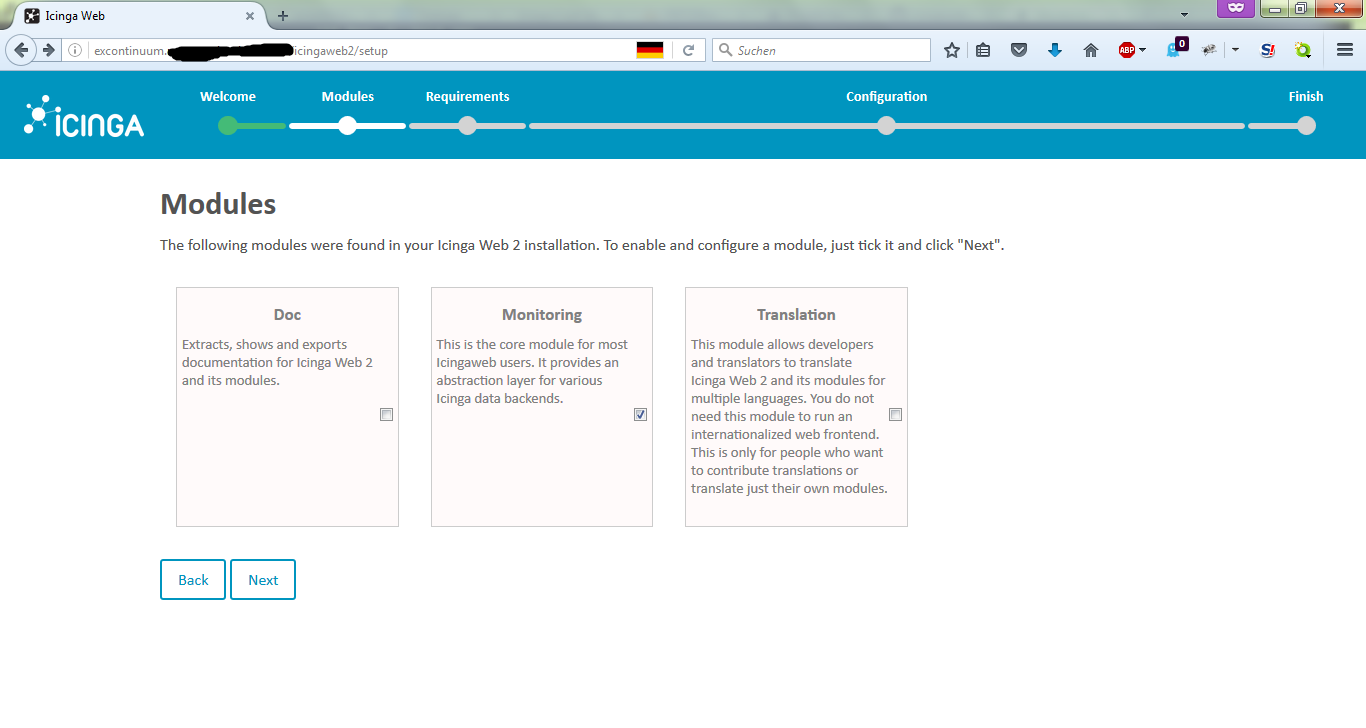The image size is (1366, 728).
Task: Click the Translation module title
Action: [796, 315]
